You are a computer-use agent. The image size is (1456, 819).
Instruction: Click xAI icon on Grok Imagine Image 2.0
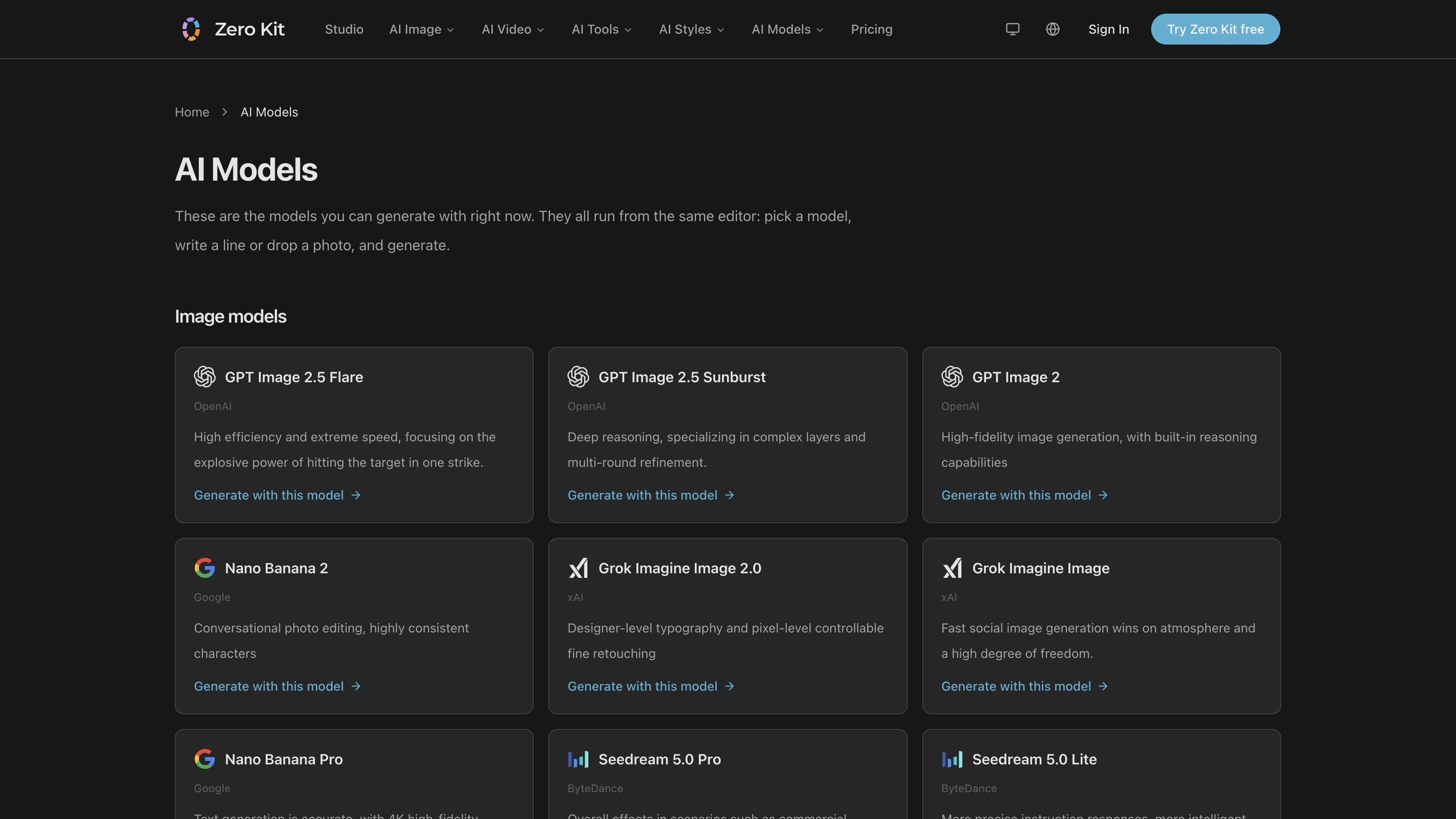pos(578,567)
